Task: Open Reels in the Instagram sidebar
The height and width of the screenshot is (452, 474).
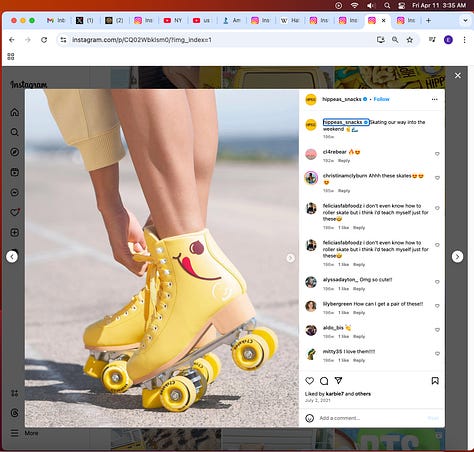Action: tap(15, 172)
